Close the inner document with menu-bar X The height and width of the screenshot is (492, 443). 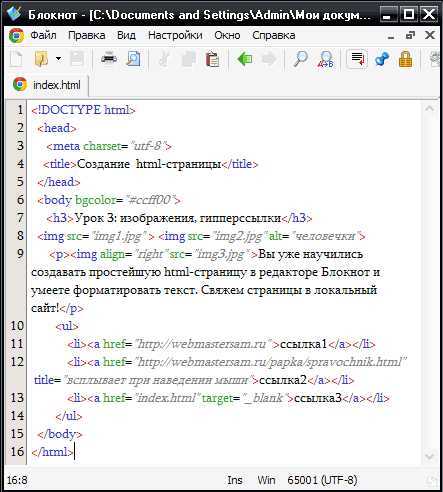pos(430,35)
